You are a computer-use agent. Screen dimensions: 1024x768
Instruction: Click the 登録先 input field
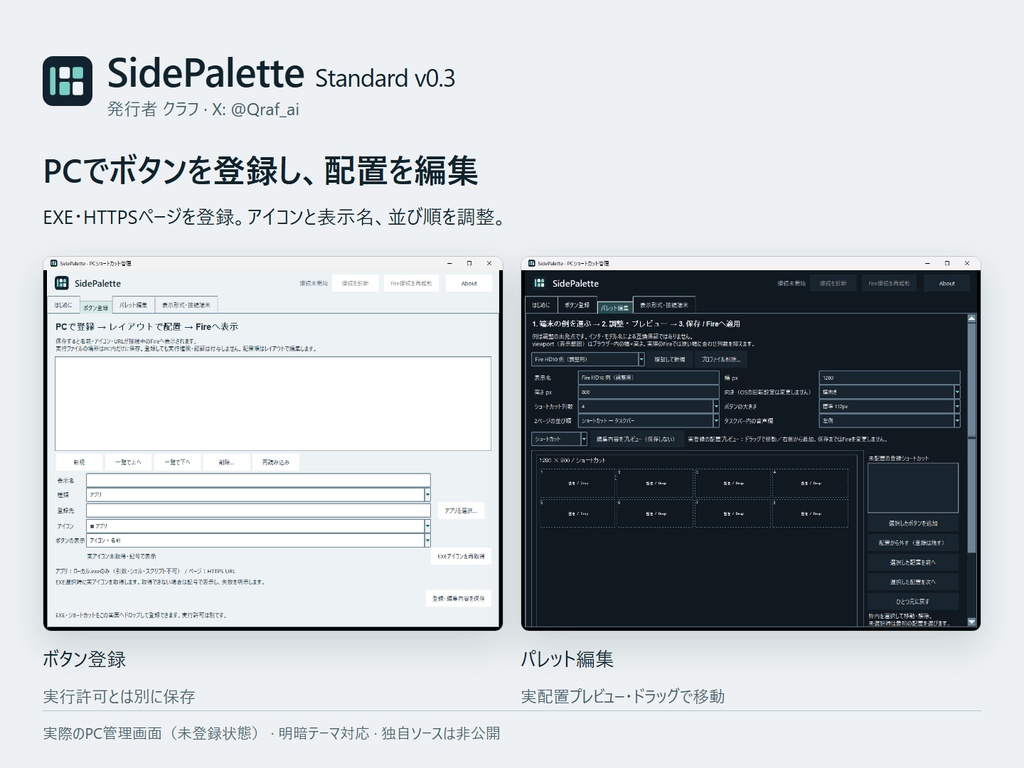[258, 510]
